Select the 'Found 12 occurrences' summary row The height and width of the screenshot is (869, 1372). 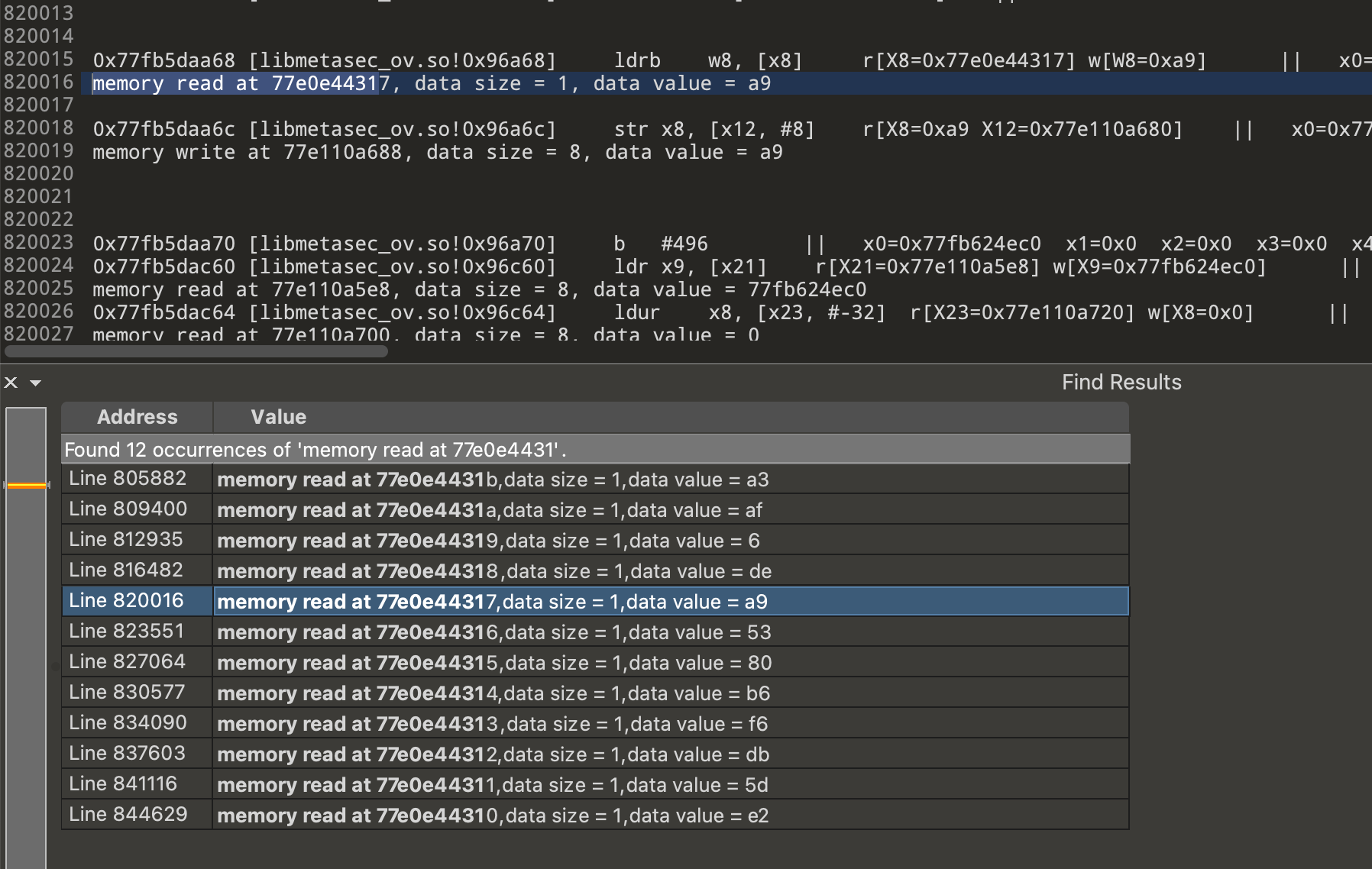click(315, 450)
